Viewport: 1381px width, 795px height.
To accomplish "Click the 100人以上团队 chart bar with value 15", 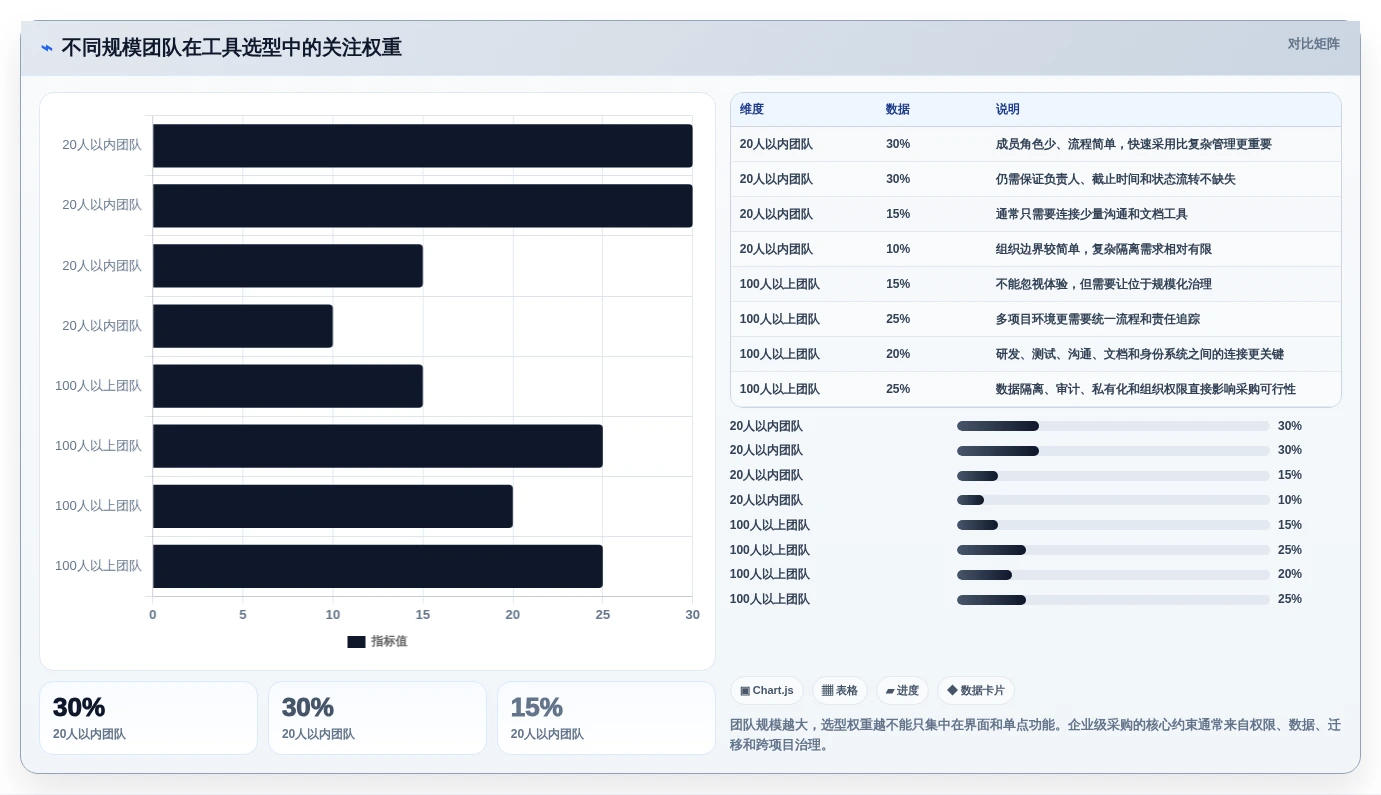I will click(x=288, y=386).
